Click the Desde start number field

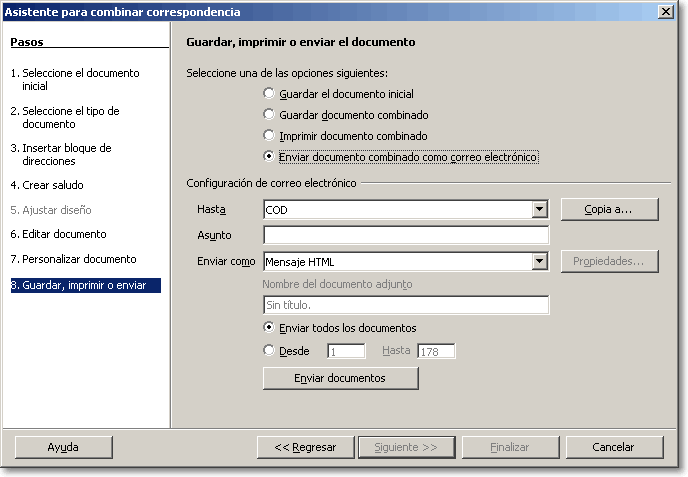(346, 351)
